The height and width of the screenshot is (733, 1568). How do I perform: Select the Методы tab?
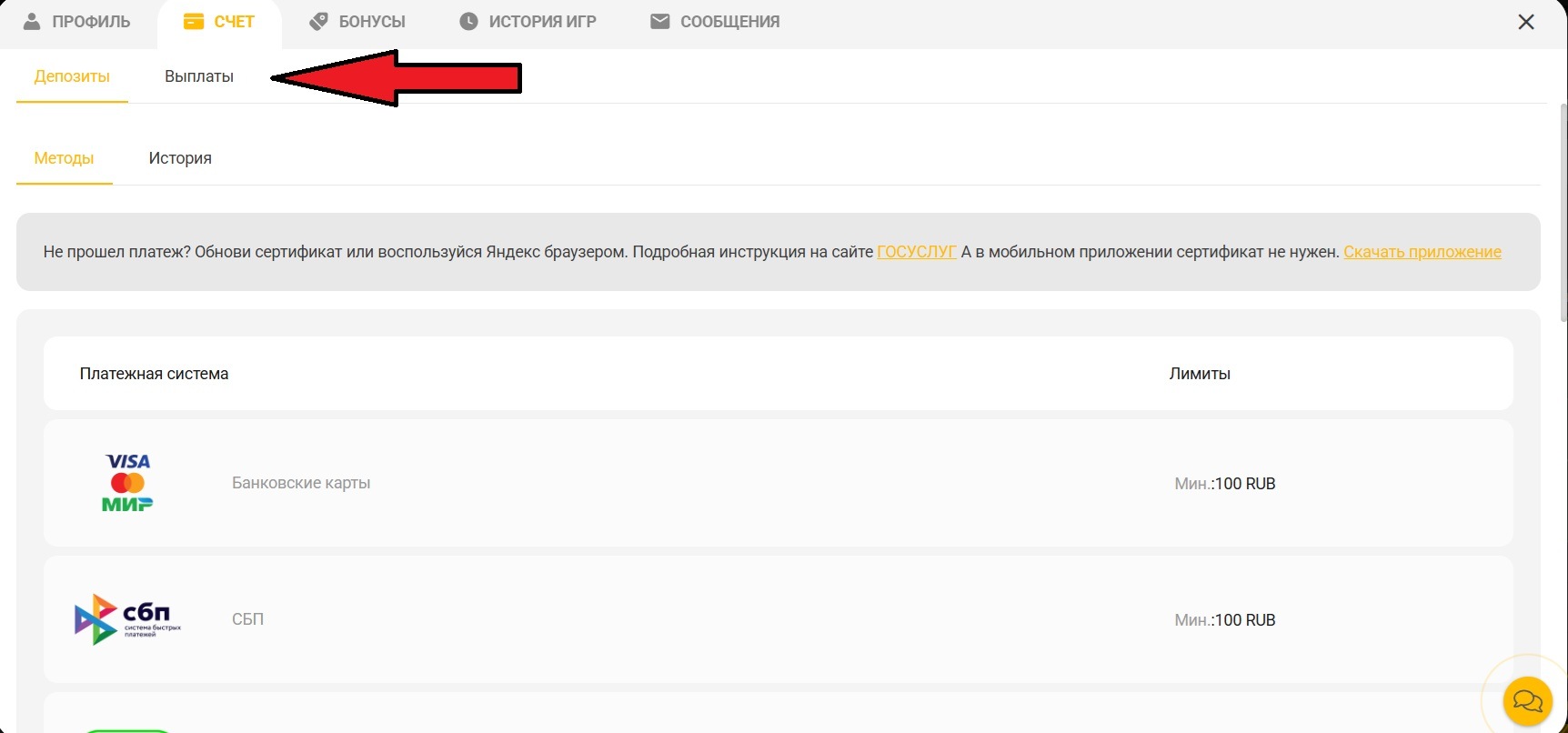click(x=64, y=158)
